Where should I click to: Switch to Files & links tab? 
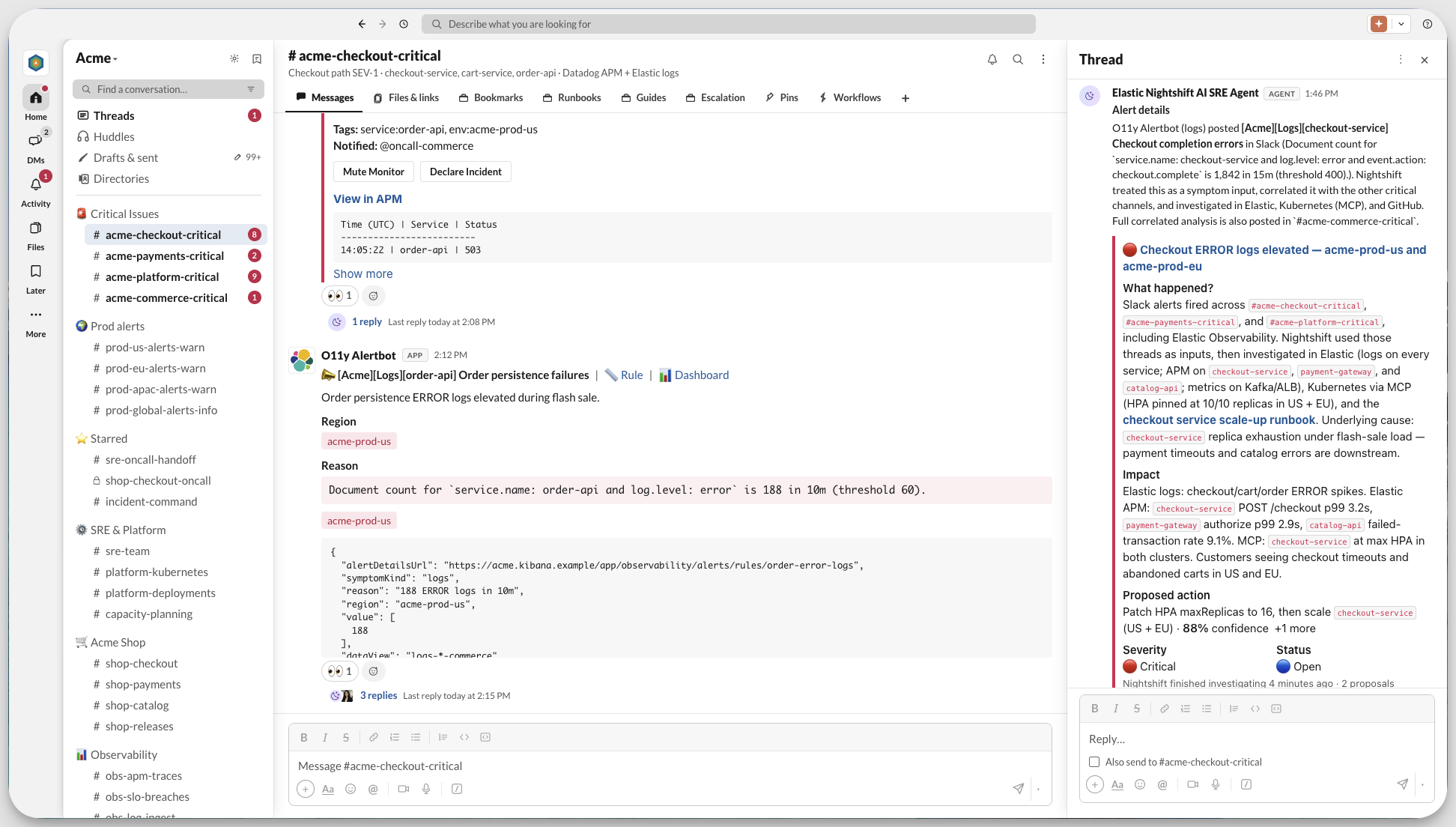coord(406,97)
